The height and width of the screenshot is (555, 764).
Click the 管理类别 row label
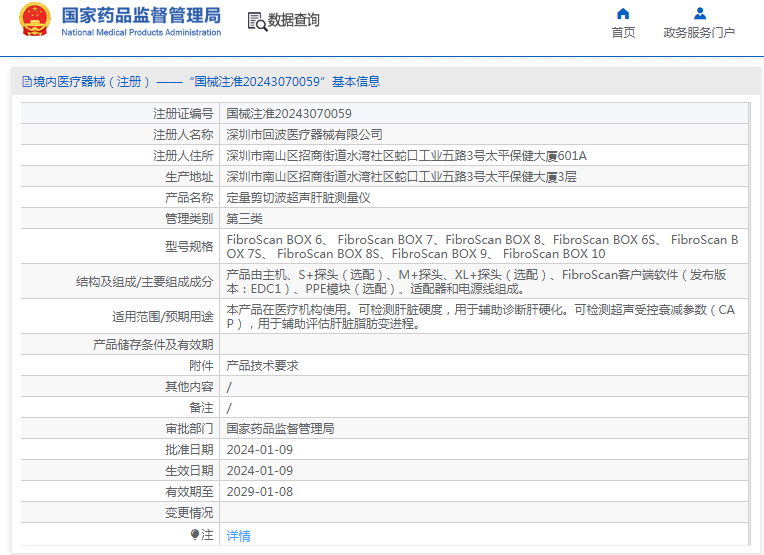click(189, 218)
